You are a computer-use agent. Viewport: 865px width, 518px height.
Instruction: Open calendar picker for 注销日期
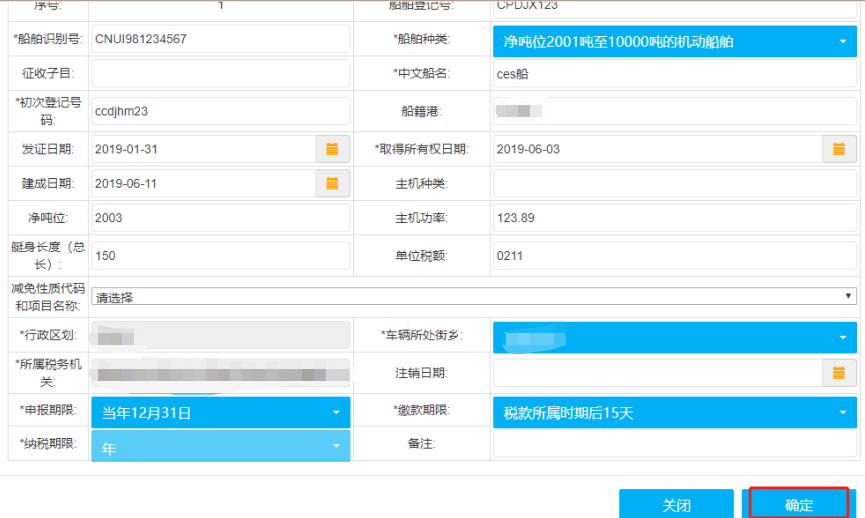pyautogui.click(x=839, y=373)
